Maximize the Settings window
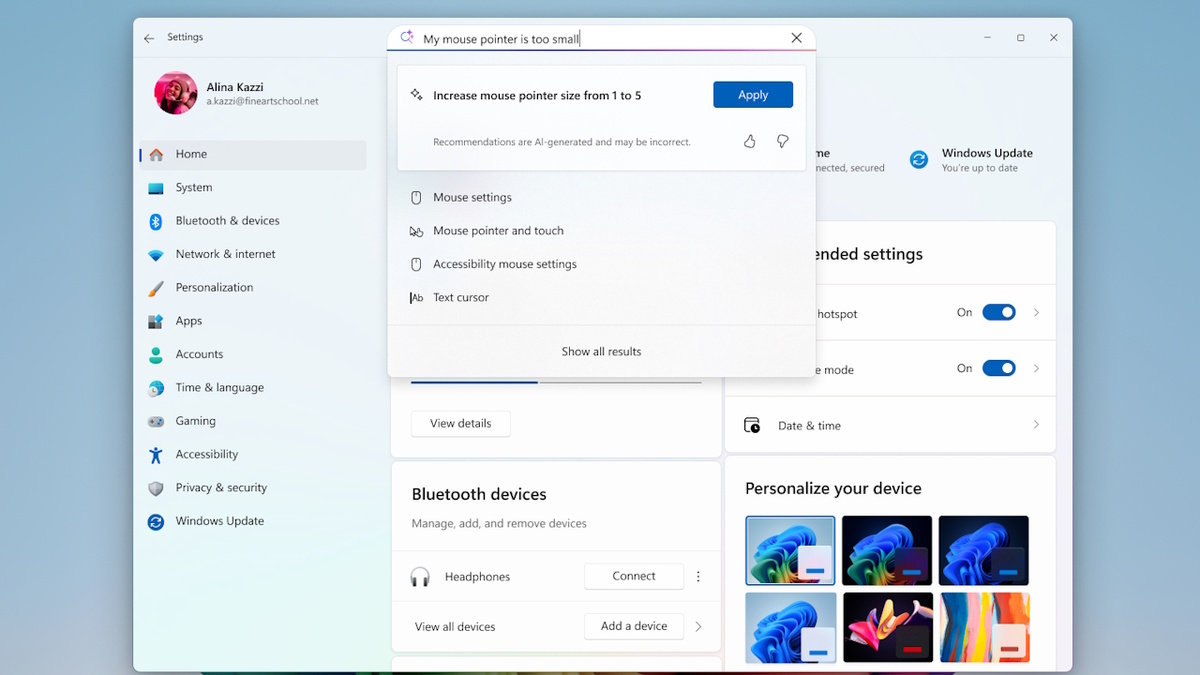This screenshot has width=1200, height=675. pyautogui.click(x=1020, y=38)
